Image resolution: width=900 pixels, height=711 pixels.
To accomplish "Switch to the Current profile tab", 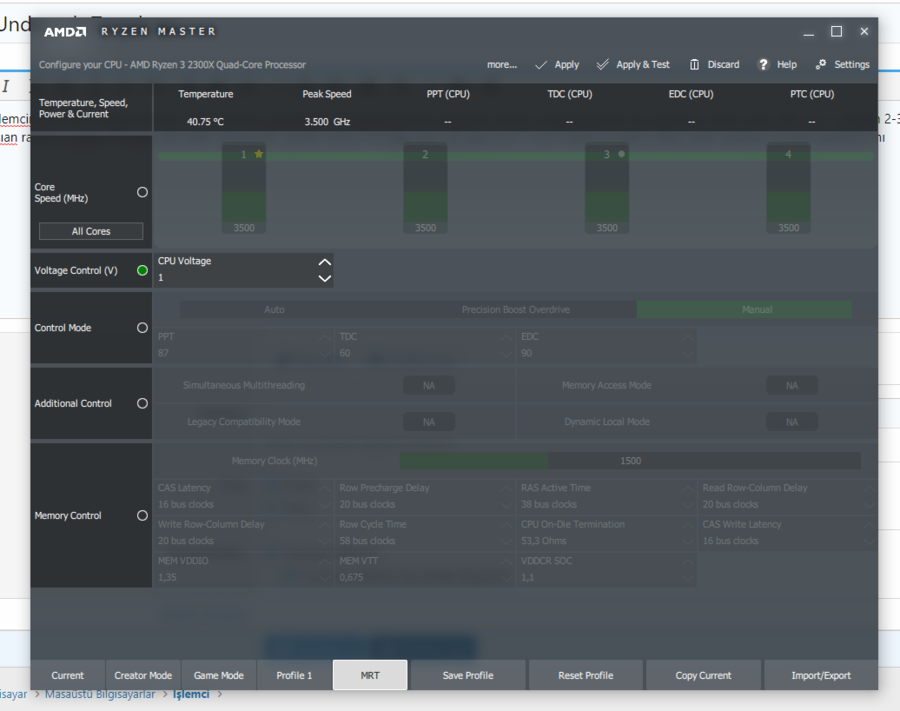I will tap(68, 675).
